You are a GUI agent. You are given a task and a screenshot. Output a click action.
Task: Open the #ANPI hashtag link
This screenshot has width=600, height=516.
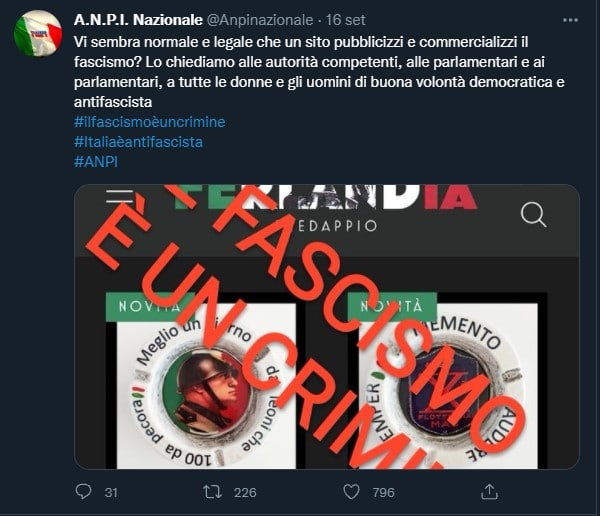coord(96,162)
